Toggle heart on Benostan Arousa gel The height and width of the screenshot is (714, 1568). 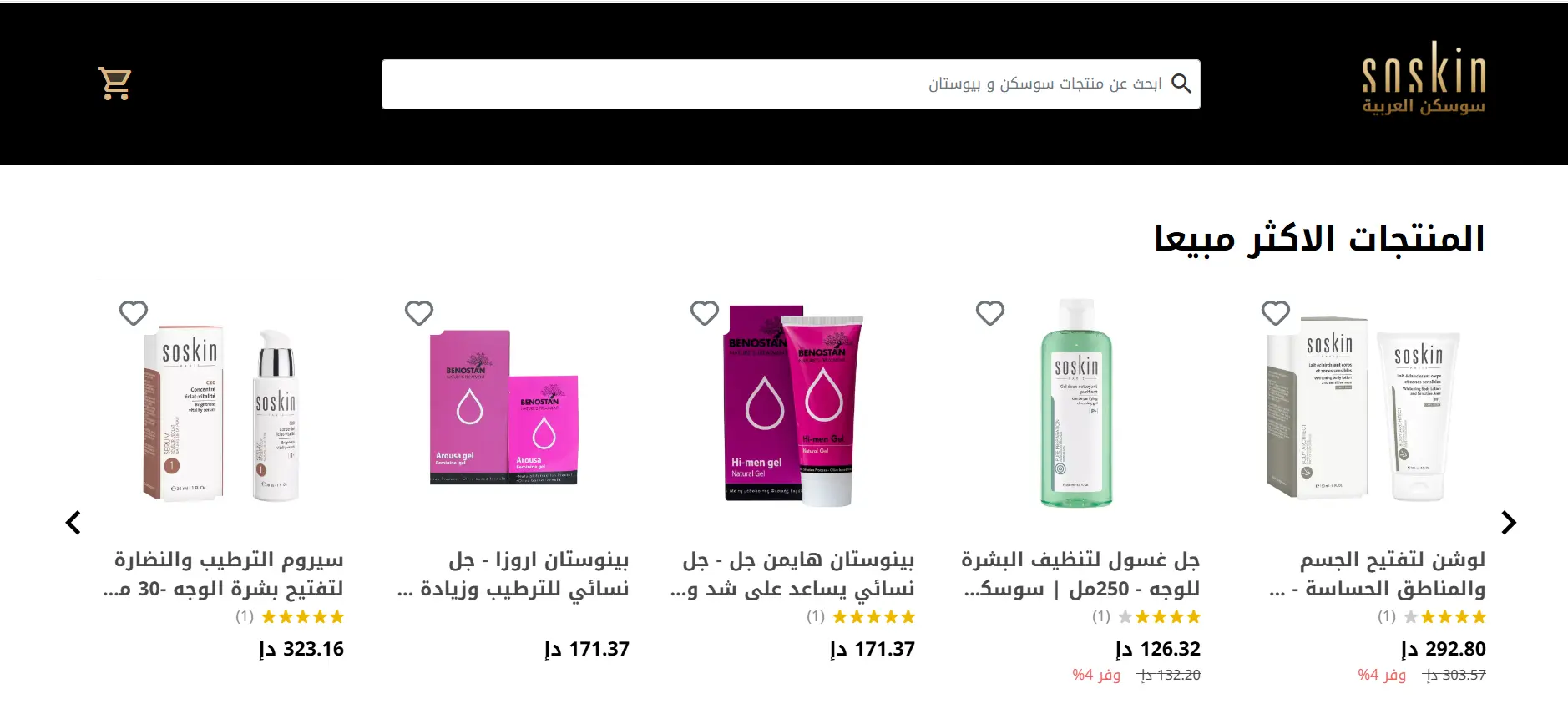pyautogui.click(x=418, y=313)
